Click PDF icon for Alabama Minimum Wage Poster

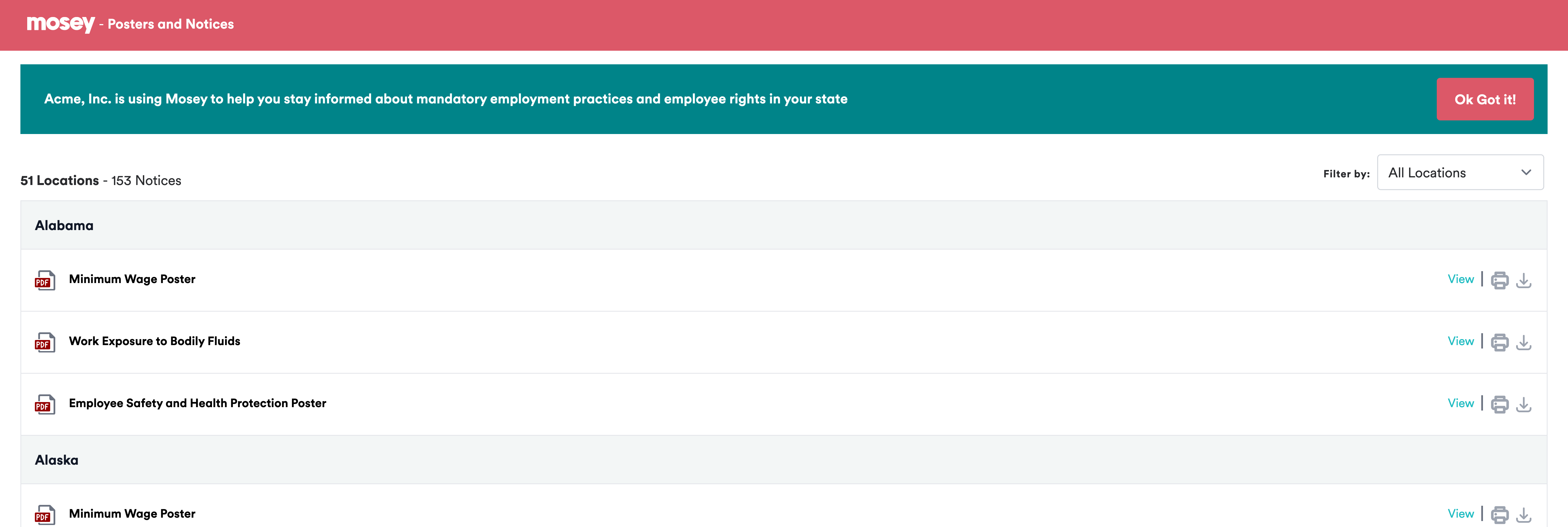tap(45, 280)
